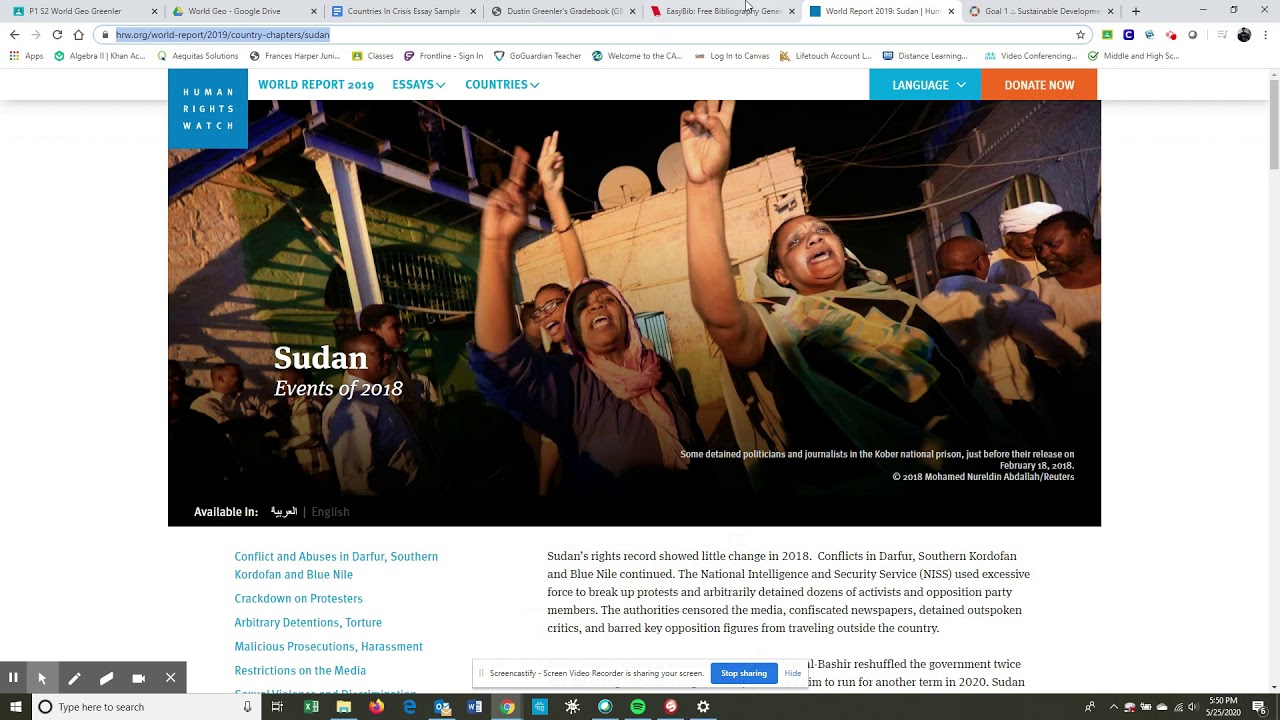This screenshot has width=1280, height=720.
Task: Expand the COUNTRIES dropdown menu
Action: pos(502,85)
